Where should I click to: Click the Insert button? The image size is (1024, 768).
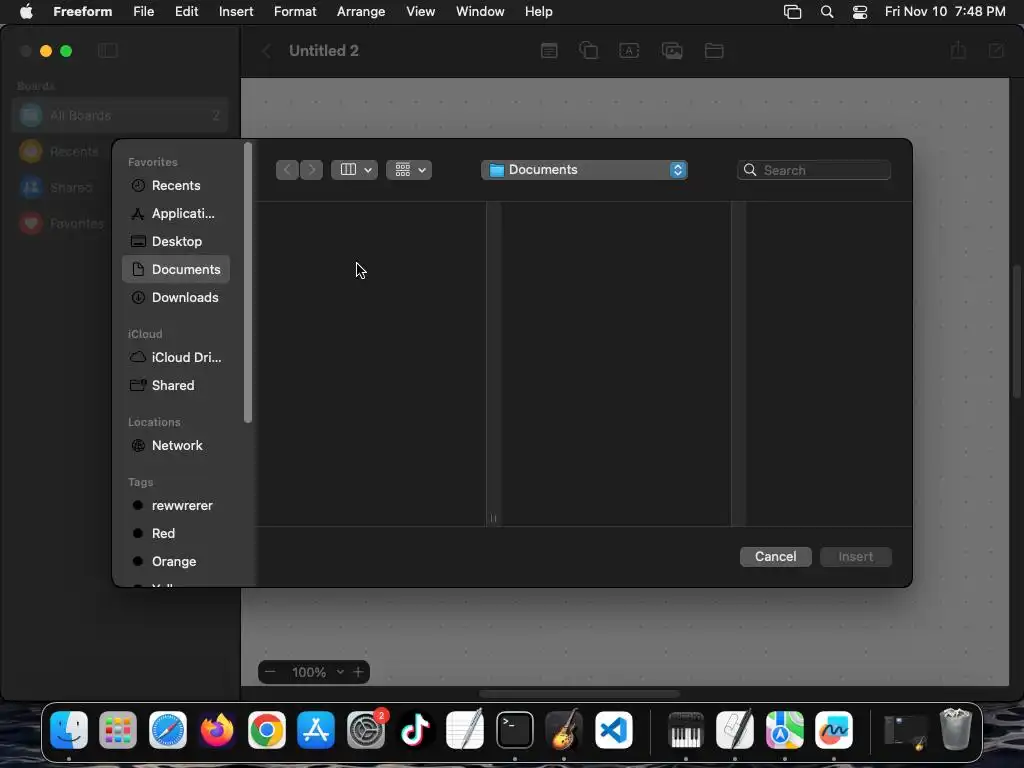click(x=856, y=556)
